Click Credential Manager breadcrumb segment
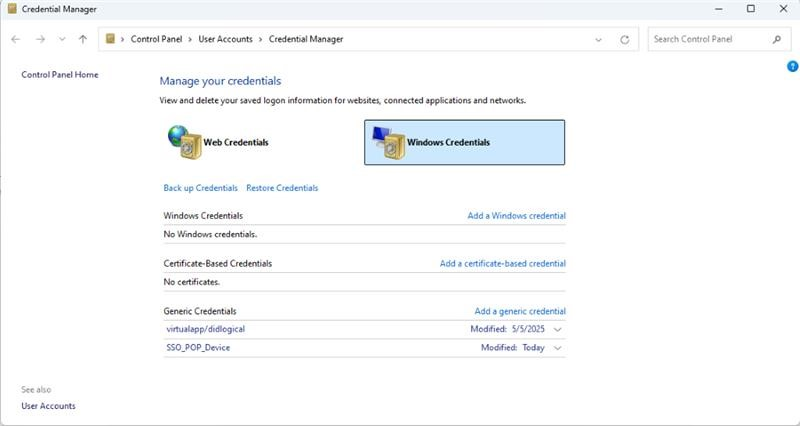This screenshot has width=800, height=426. point(306,39)
